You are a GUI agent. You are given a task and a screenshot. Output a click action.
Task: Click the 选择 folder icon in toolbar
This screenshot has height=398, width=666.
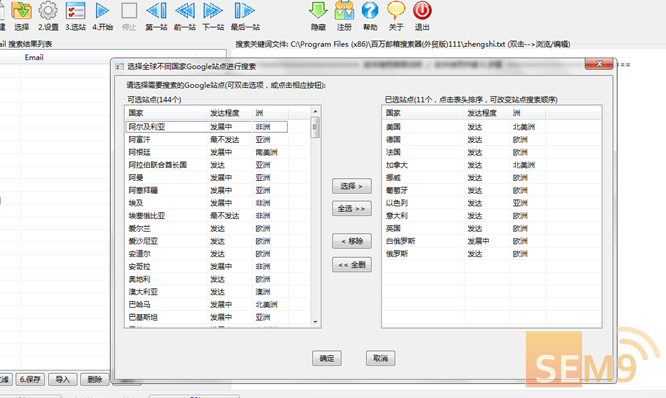click(x=21, y=11)
